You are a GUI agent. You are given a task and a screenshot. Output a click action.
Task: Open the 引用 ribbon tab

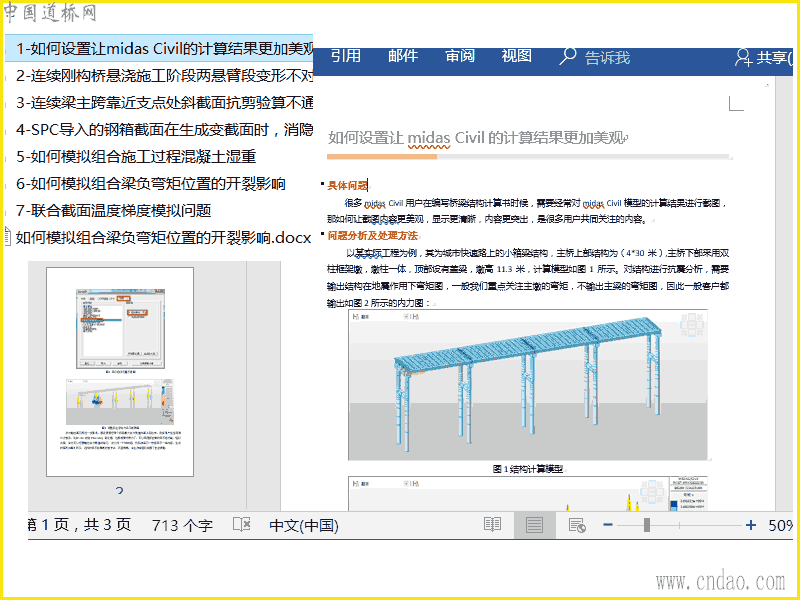(x=346, y=56)
